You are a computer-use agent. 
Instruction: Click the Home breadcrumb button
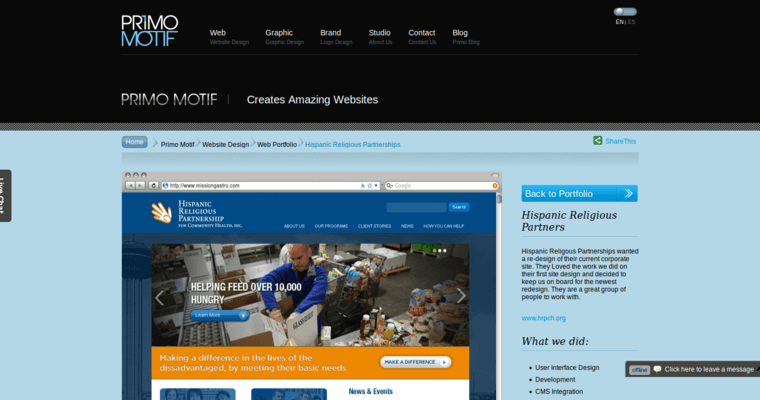(x=135, y=142)
